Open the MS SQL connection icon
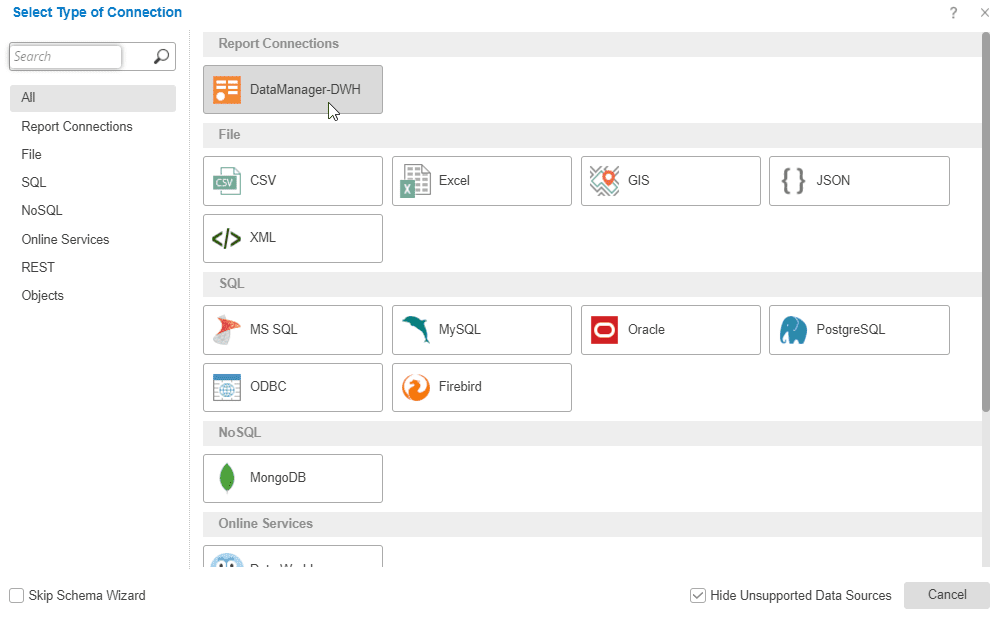The image size is (1000, 619). point(227,330)
